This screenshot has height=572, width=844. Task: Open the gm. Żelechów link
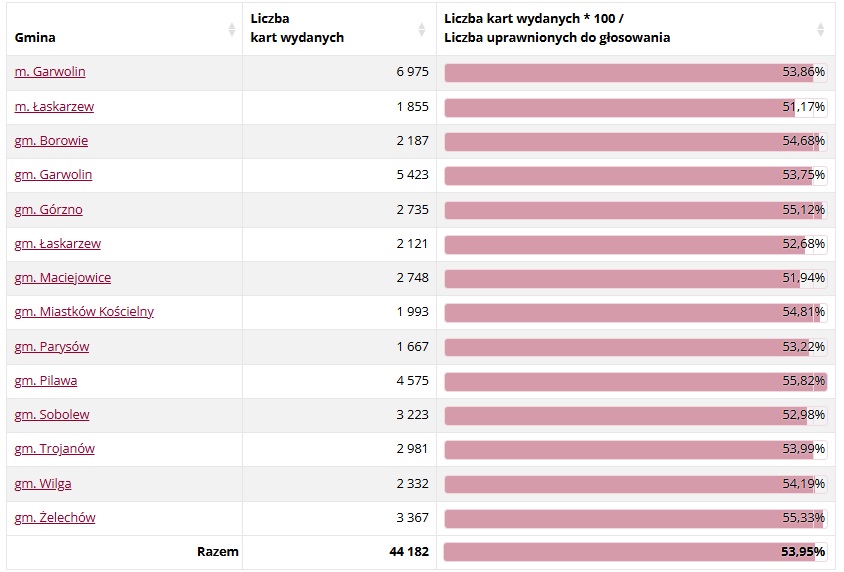click(55, 517)
